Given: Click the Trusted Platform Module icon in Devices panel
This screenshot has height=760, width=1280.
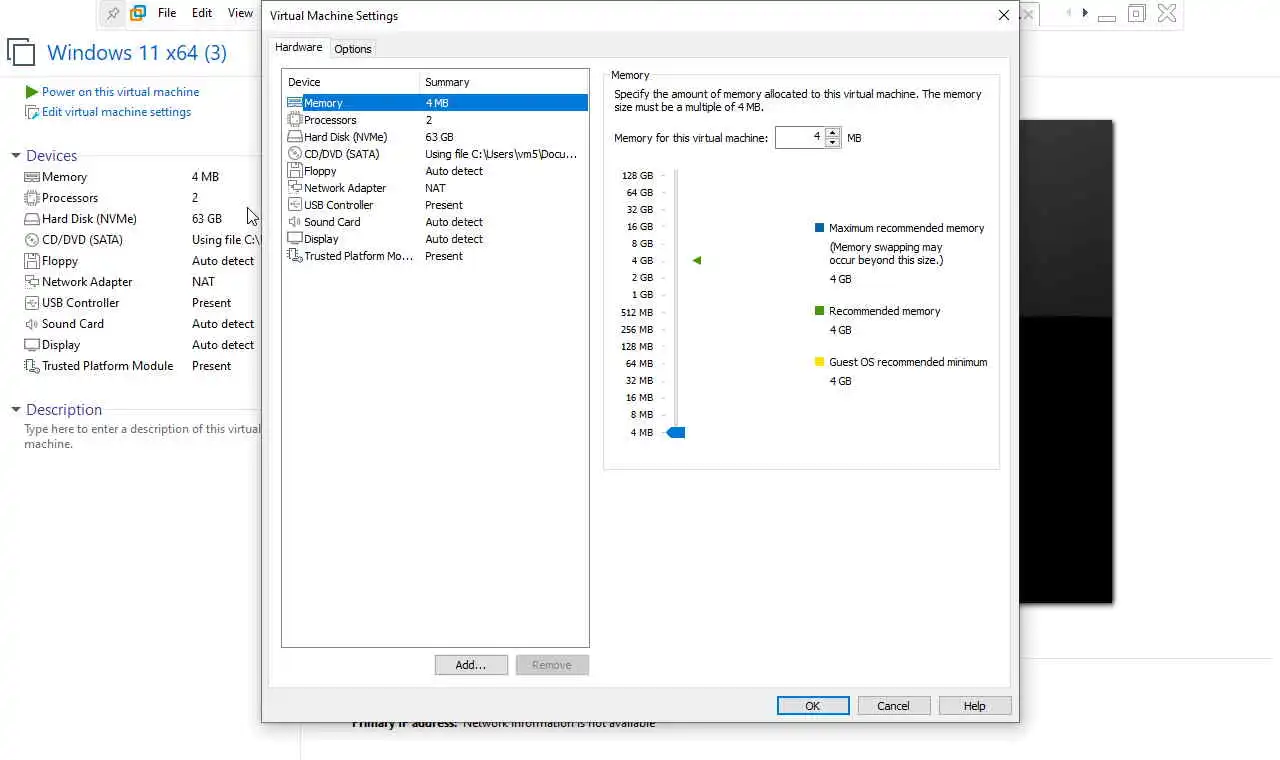Looking at the screenshot, I should (x=32, y=366).
